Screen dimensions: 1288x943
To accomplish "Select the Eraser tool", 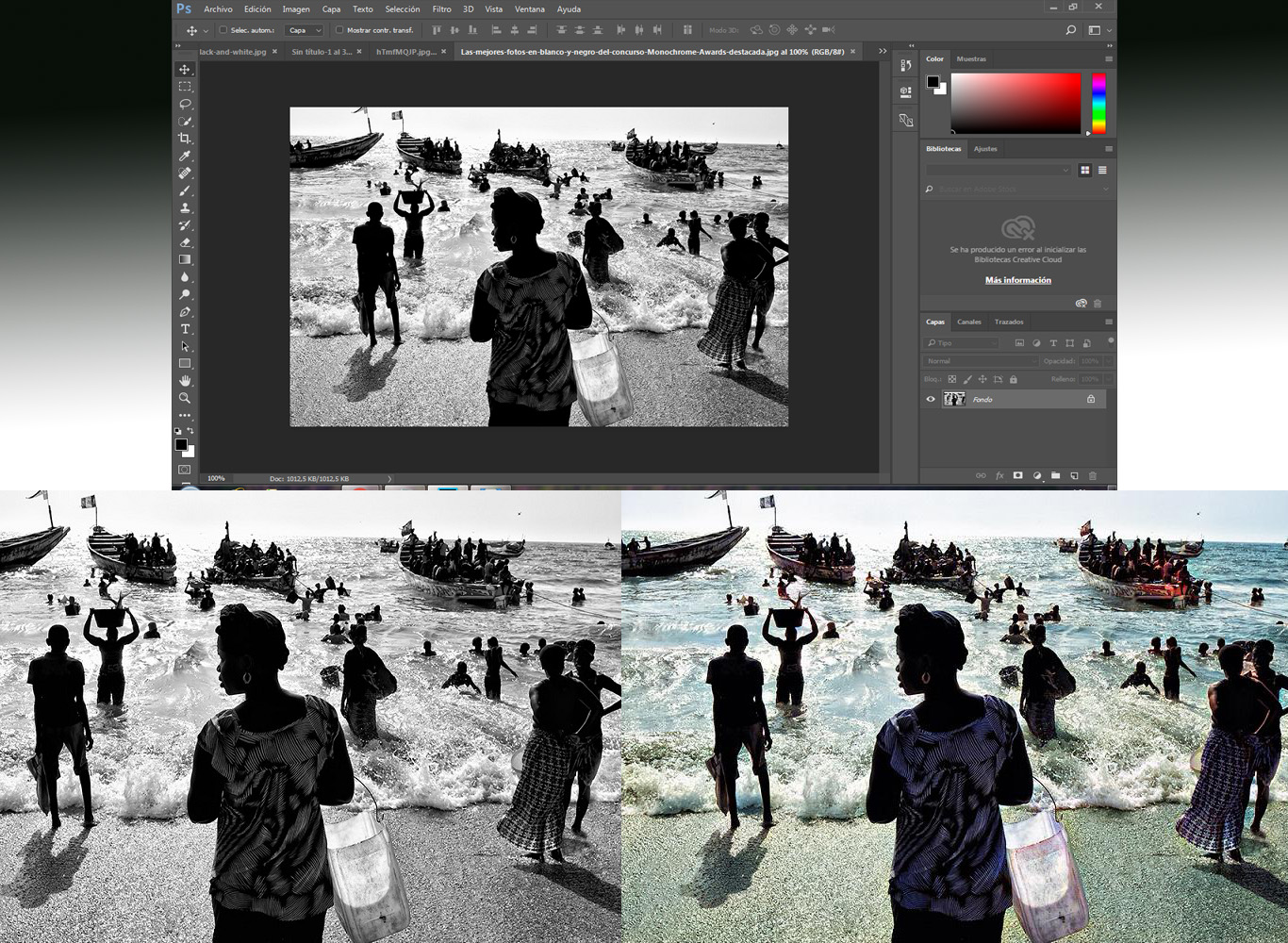I will 186,240.
